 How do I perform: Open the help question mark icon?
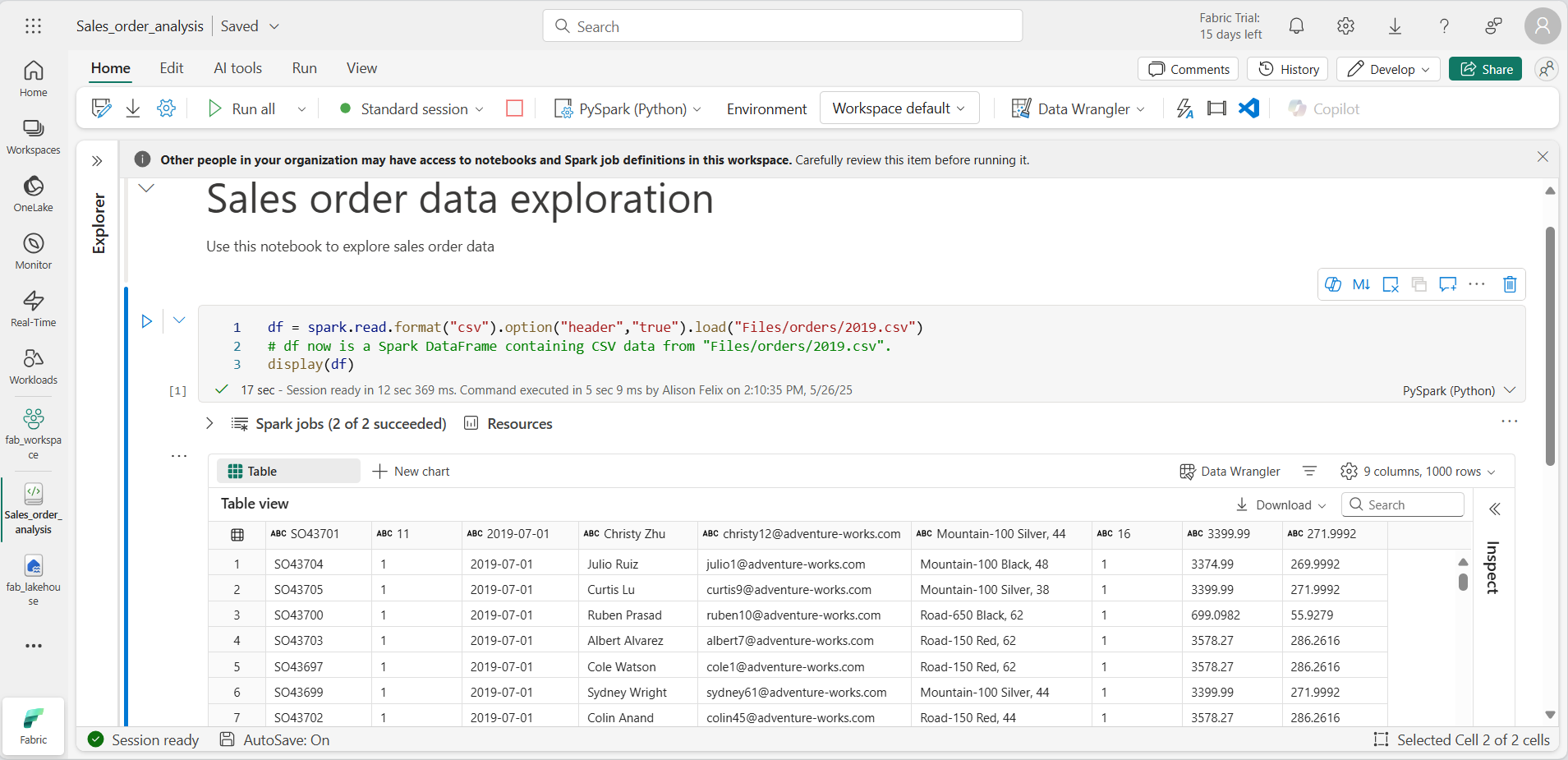(x=1444, y=26)
